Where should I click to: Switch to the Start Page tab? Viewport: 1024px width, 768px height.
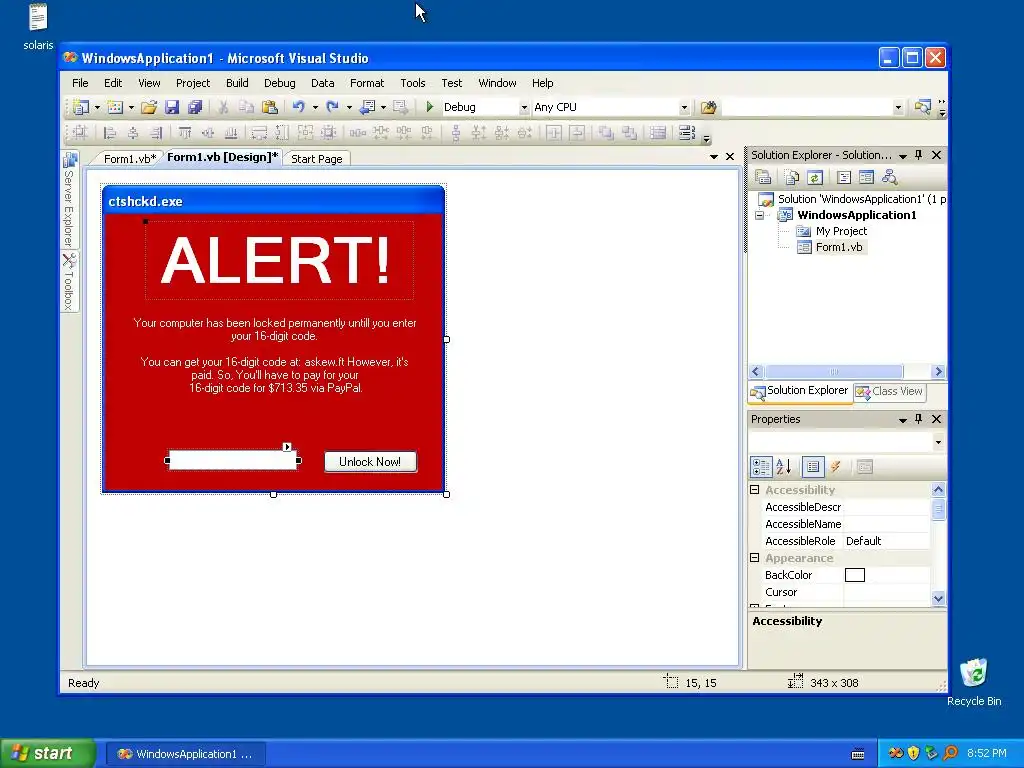(317, 159)
